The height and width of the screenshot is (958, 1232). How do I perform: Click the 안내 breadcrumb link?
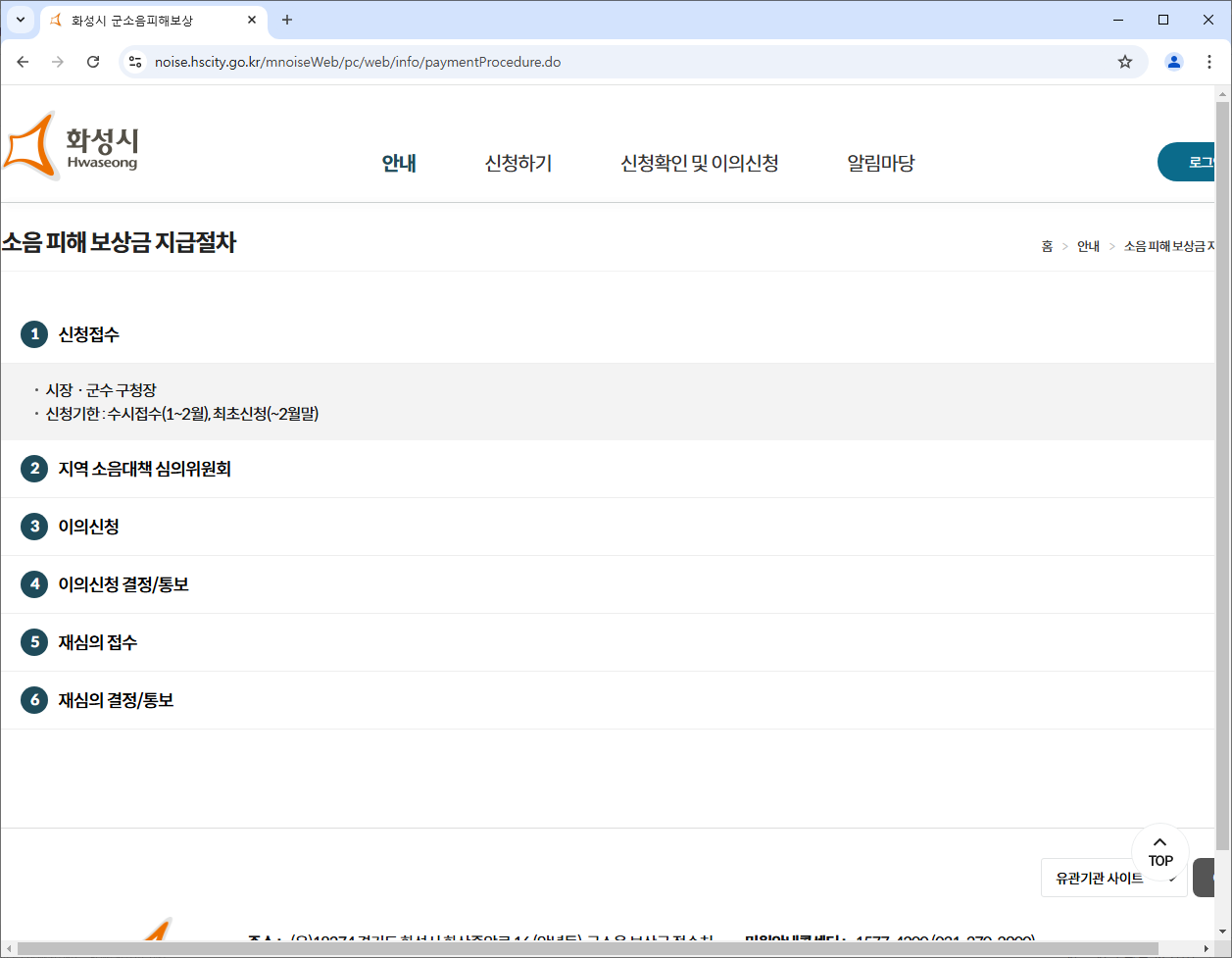point(1088,246)
